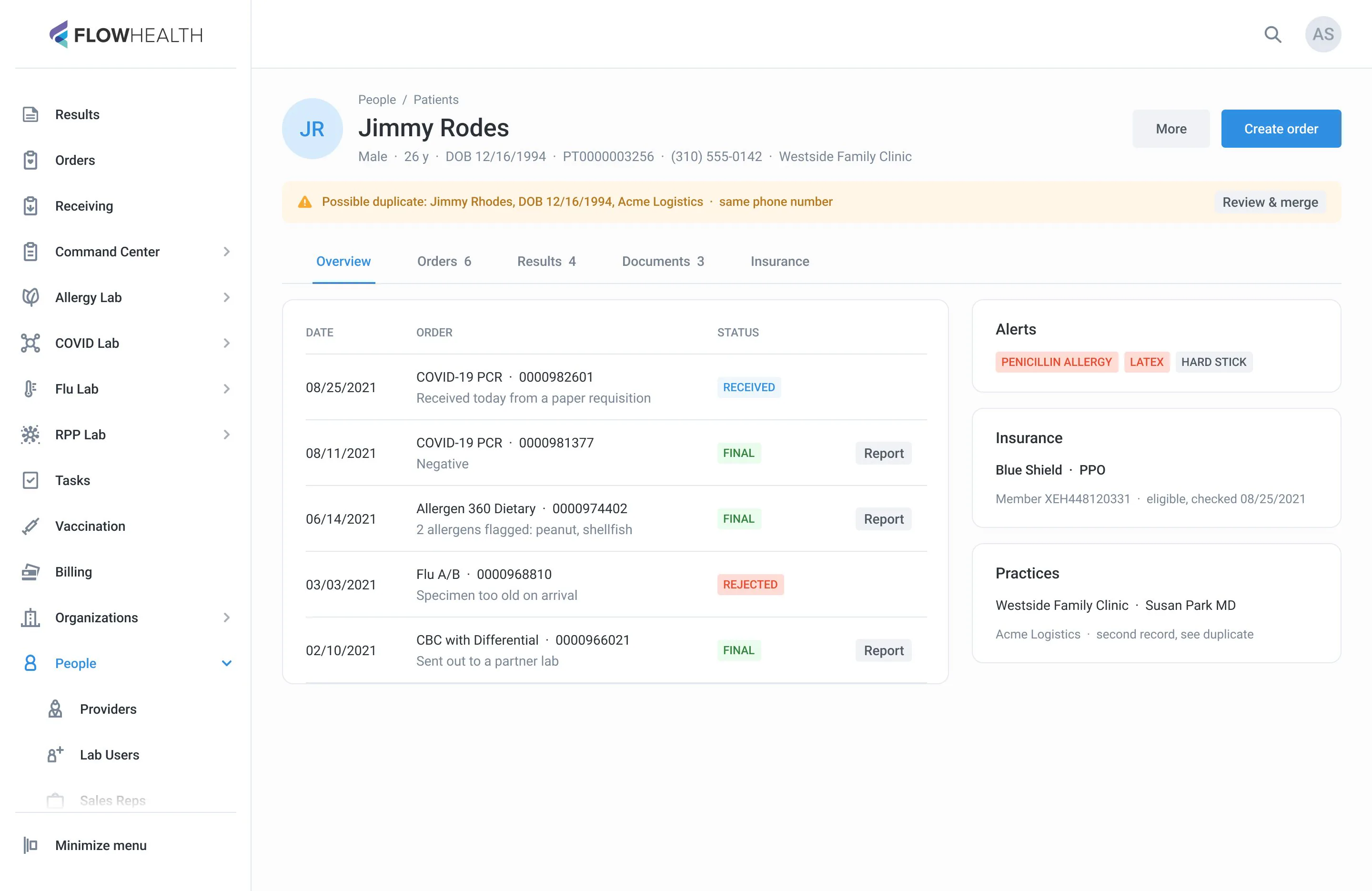The image size is (1372, 891).
Task: Click the Flu Lab thermometer icon
Action: point(30,389)
